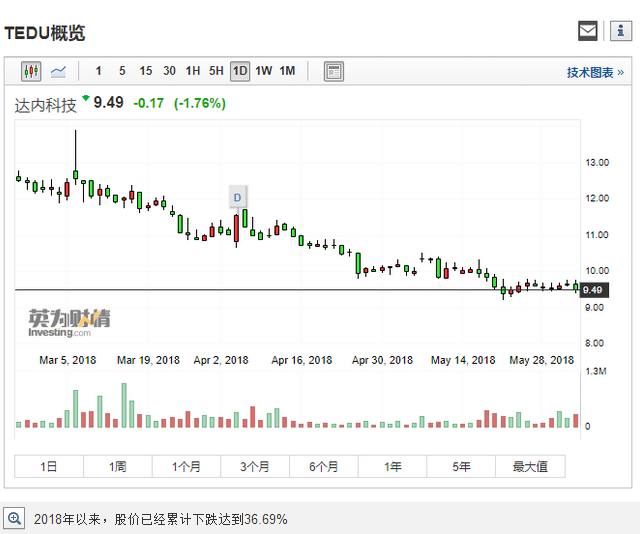The image size is (640, 534).
Task: Select the 1 minute interval
Action: [98, 71]
